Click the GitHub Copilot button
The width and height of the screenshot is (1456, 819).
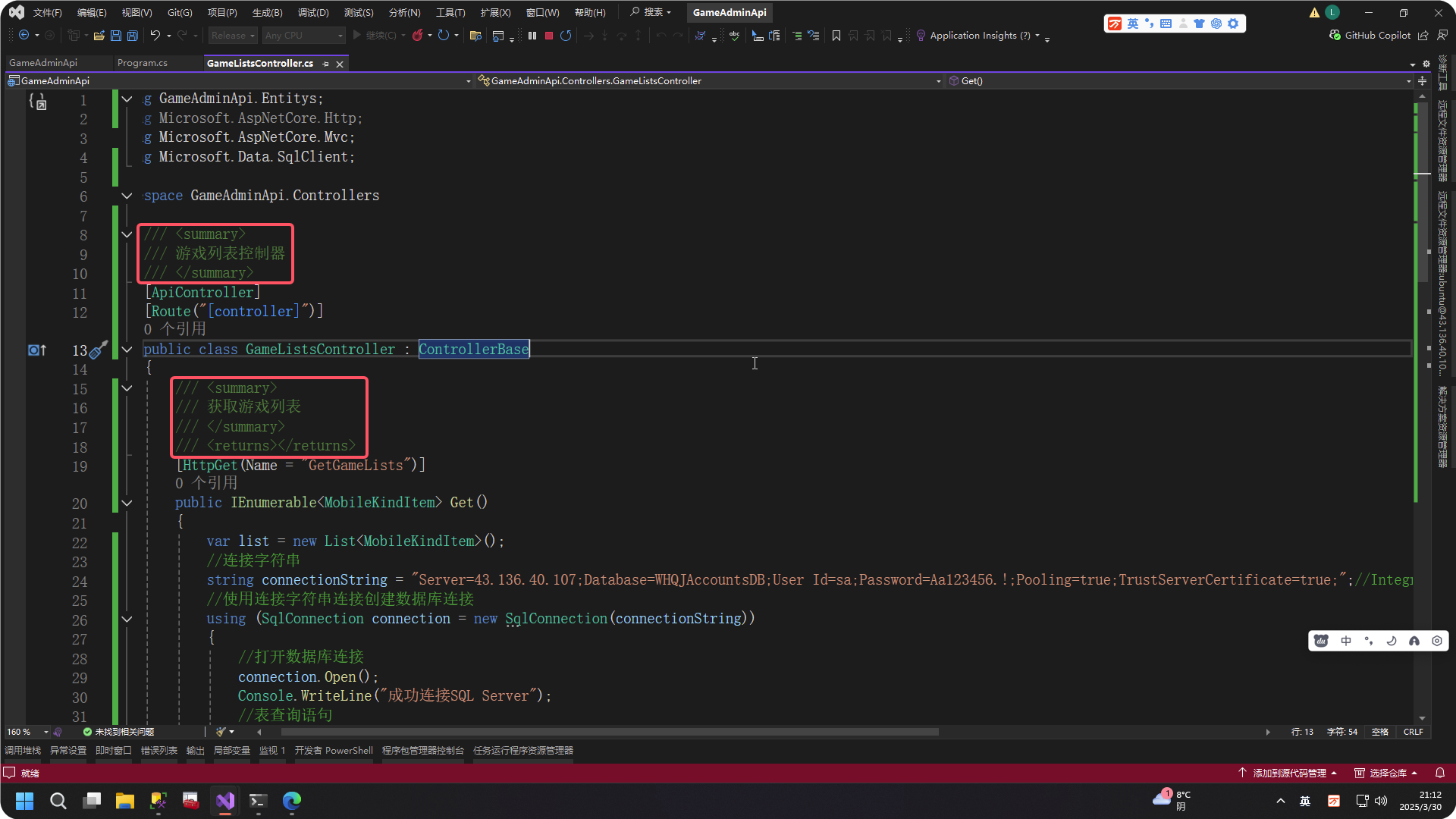click(1370, 36)
